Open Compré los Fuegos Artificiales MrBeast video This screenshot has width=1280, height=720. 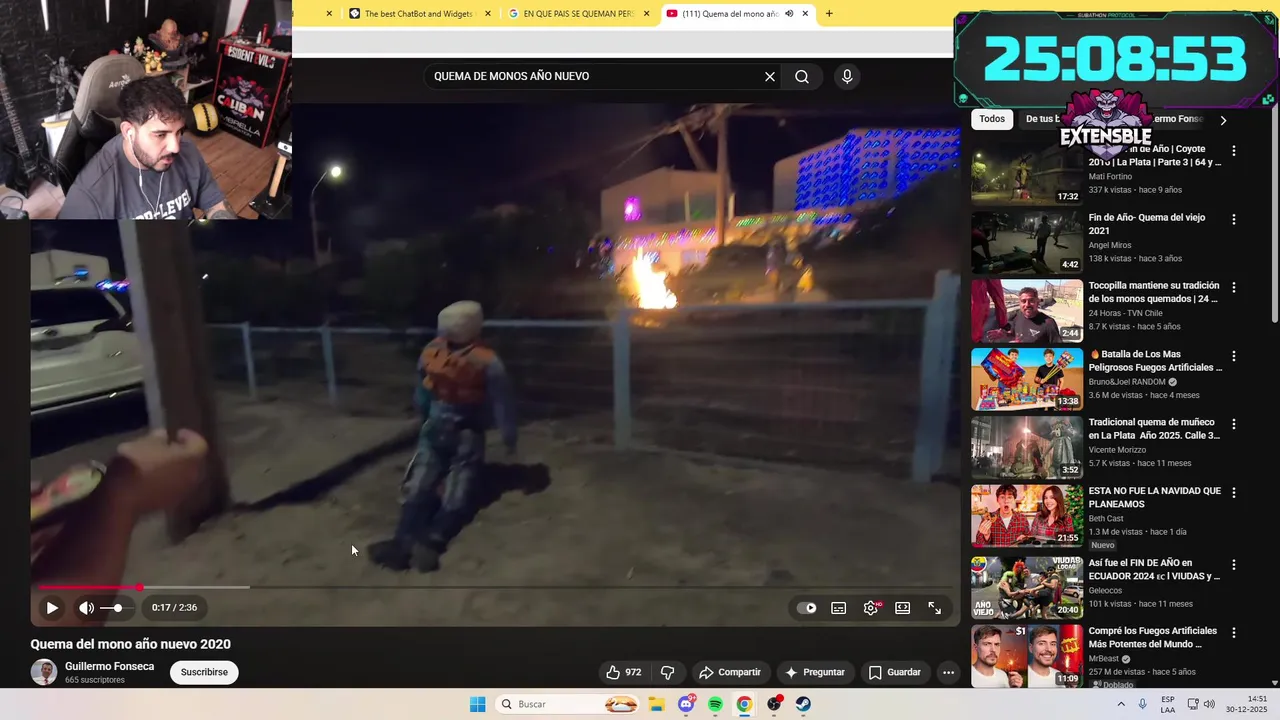click(1153, 637)
